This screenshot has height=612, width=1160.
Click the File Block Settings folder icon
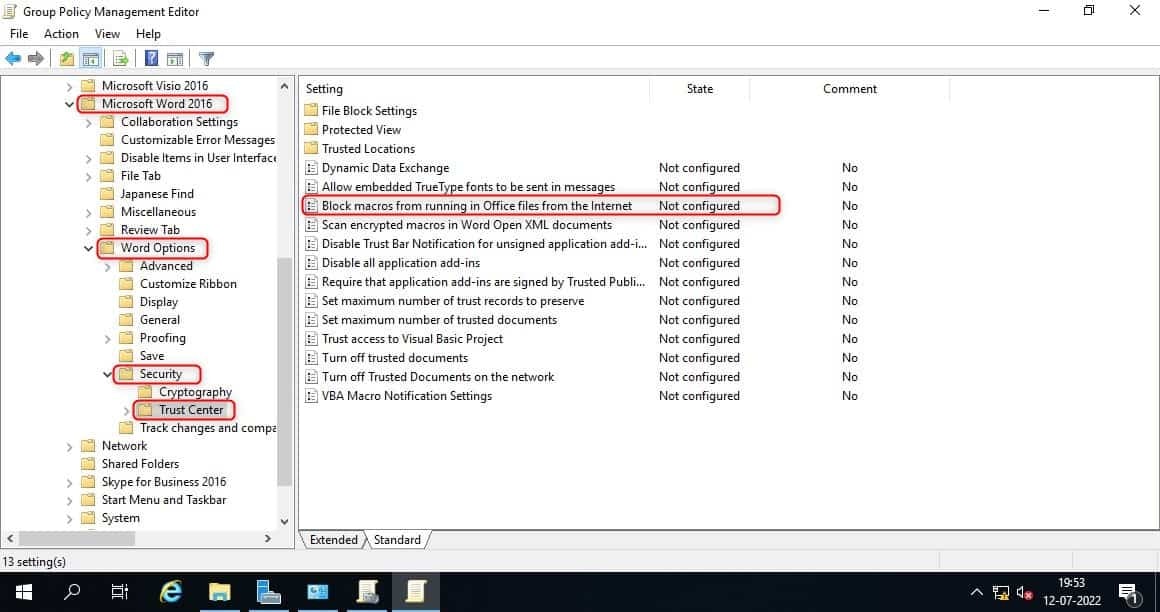[311, 110]
